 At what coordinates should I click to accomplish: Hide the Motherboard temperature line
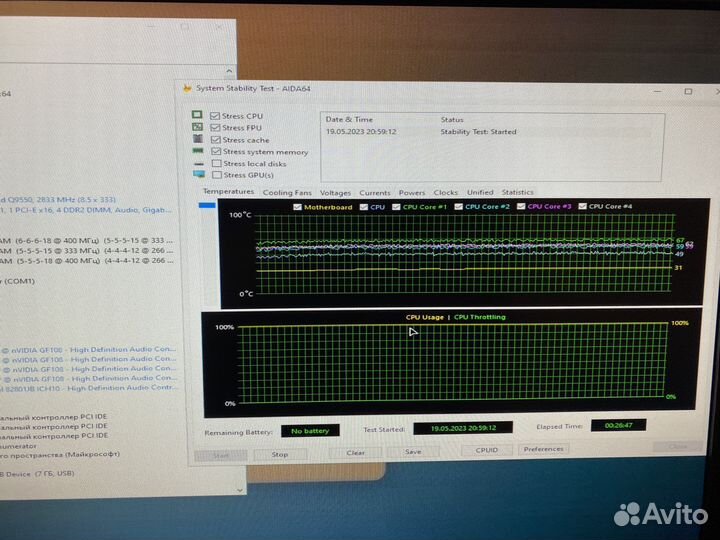tap(297, 207)
